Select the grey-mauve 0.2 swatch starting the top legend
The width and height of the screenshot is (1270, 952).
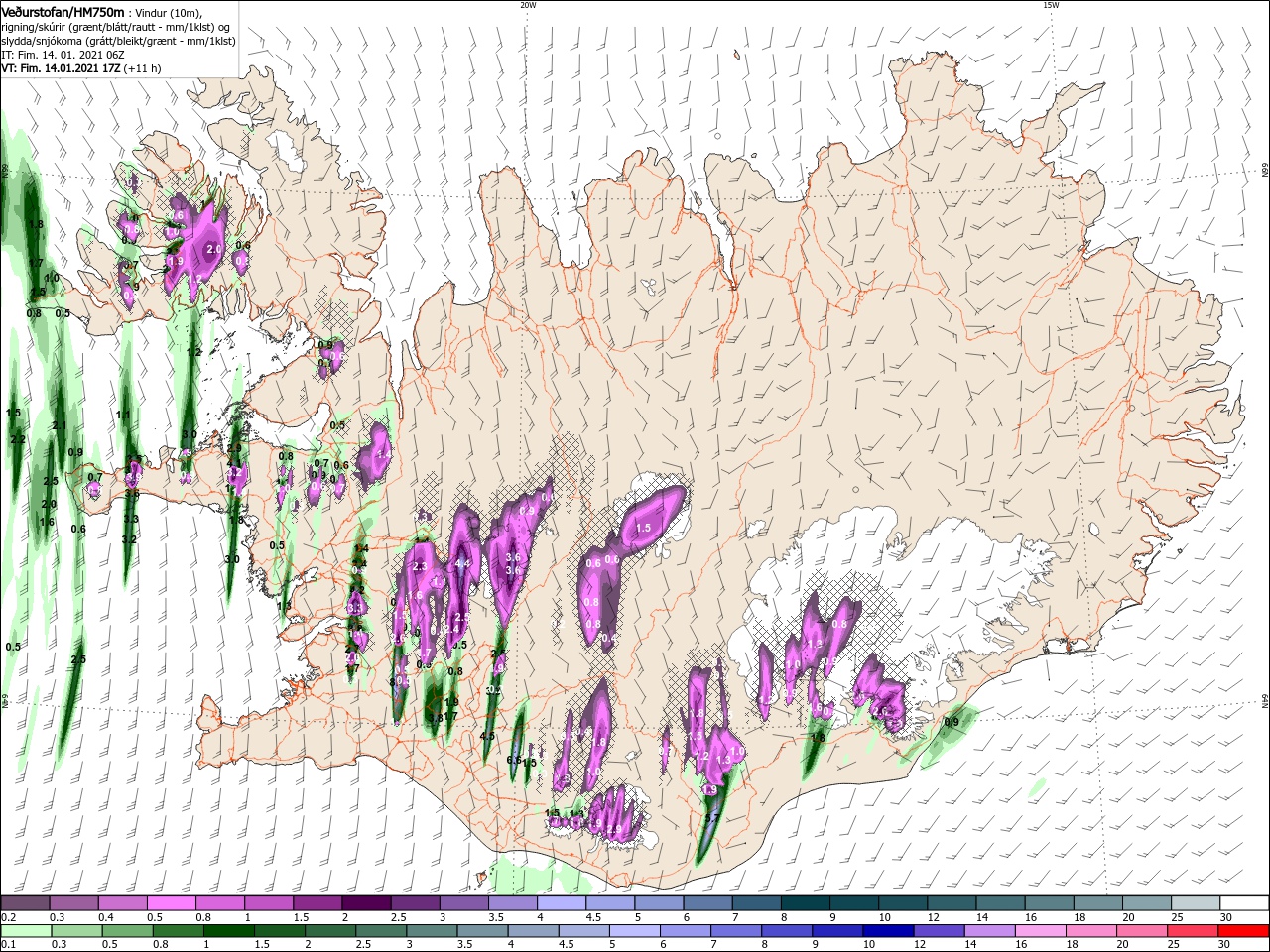[24, 903]
